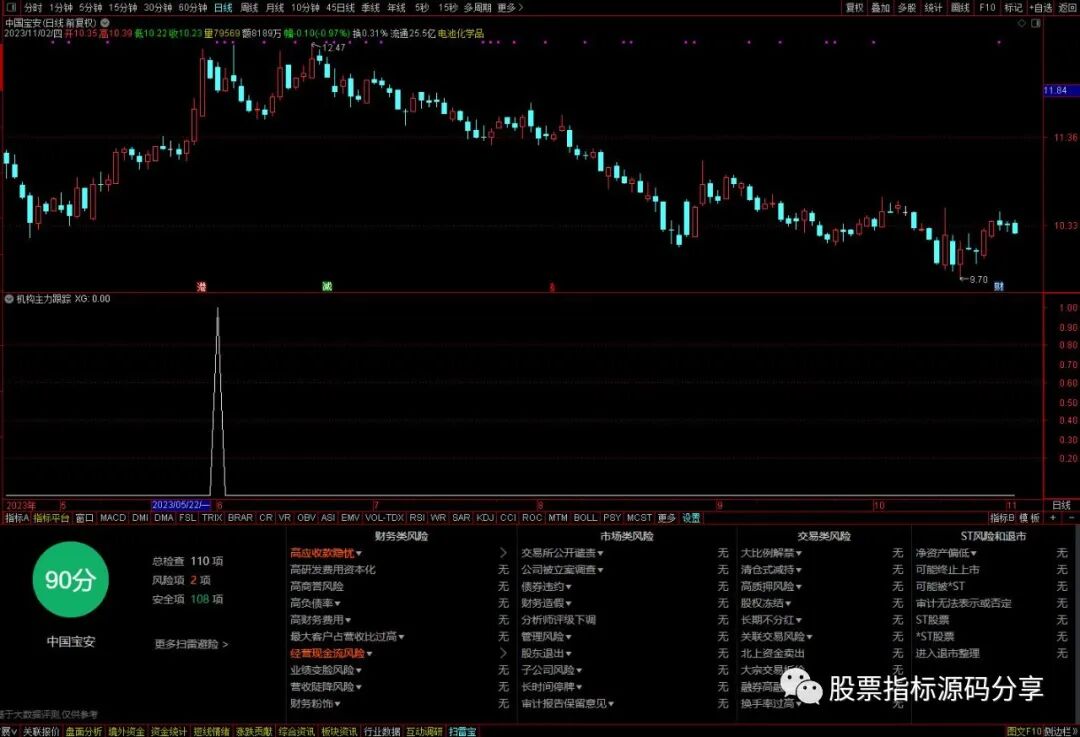This screenshot has height=737, width=1080.
Task: Click the 画线 drawing tool button
Action: (x=960, y=8)
